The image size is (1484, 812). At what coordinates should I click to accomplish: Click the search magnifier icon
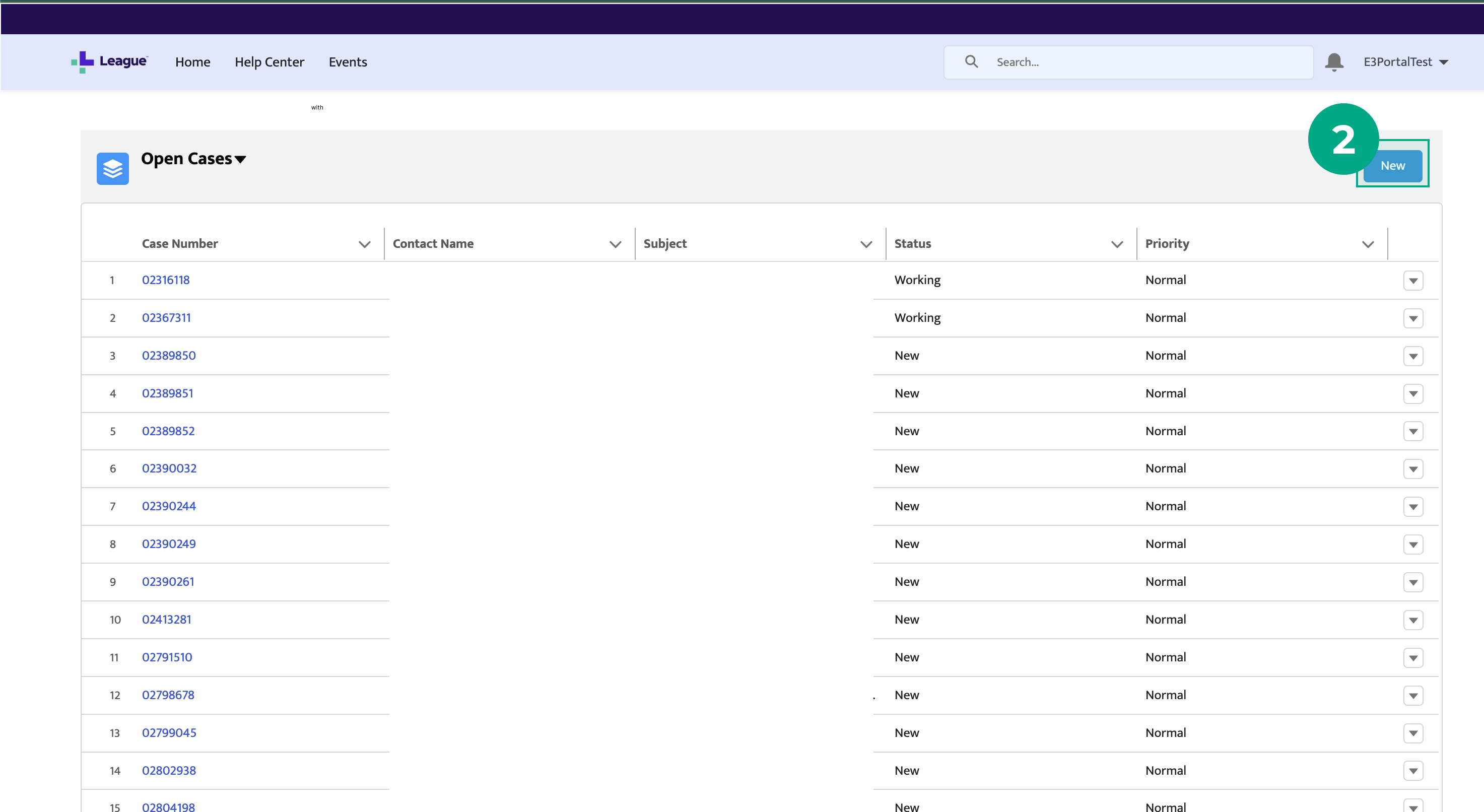tap(971, 61)
